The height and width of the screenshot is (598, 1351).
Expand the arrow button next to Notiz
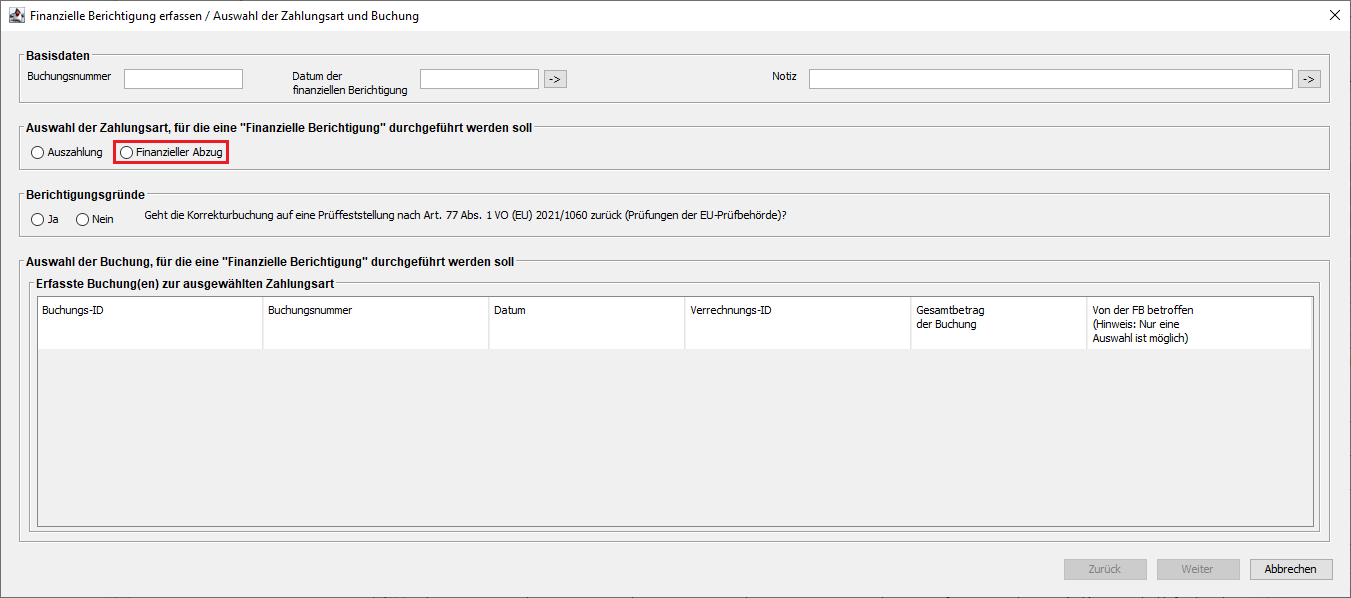coord(1309,79)
